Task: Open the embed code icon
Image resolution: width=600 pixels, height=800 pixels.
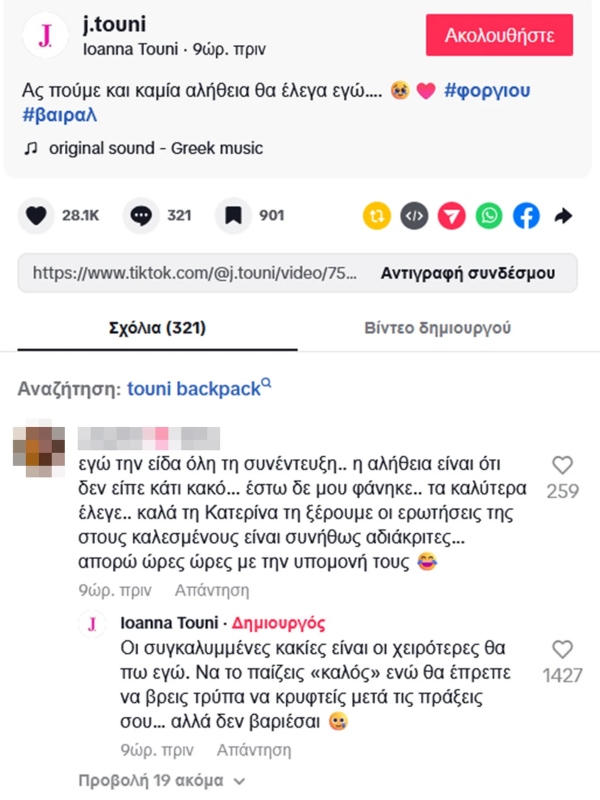Action: pyautogui.click(x=414, y=215)
